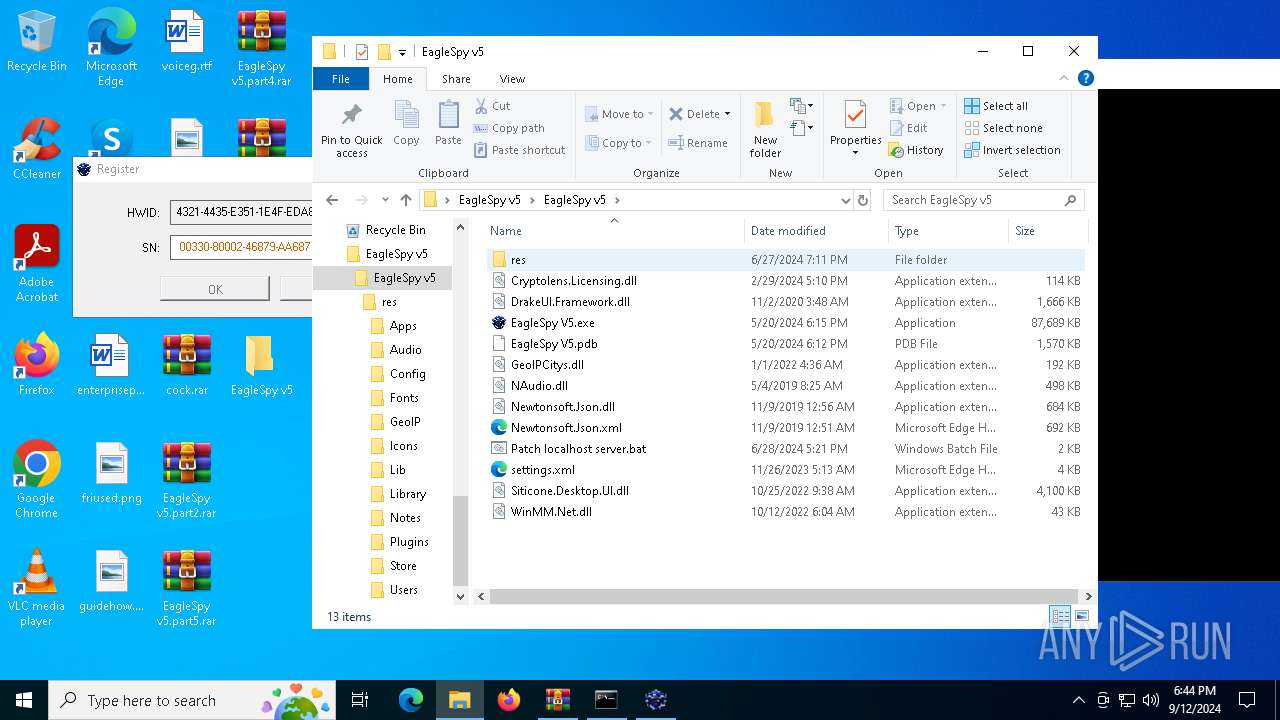Viewport: 1280px width, 720px height.
Task: Open the File tab
Action: 341,79
